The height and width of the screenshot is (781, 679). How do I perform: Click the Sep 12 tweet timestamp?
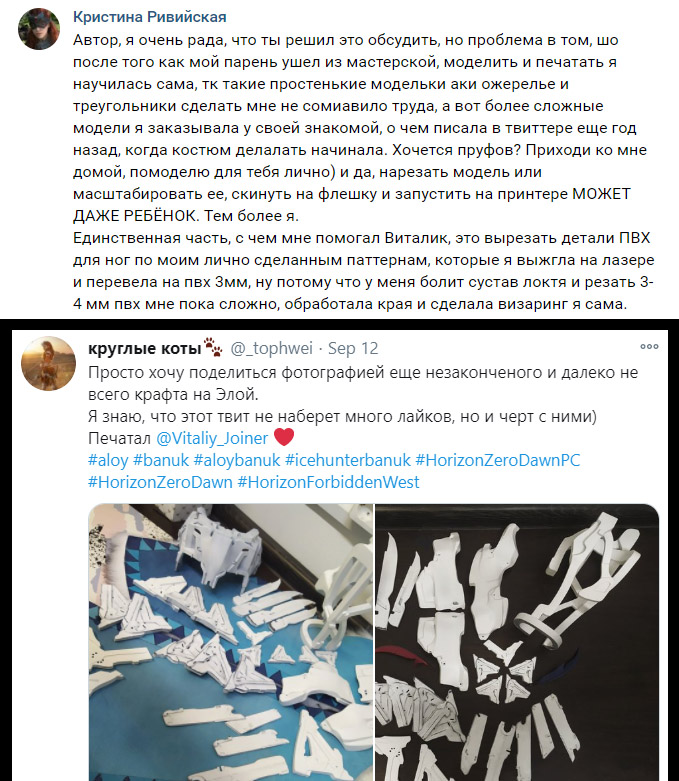click(x=353, y=348)
